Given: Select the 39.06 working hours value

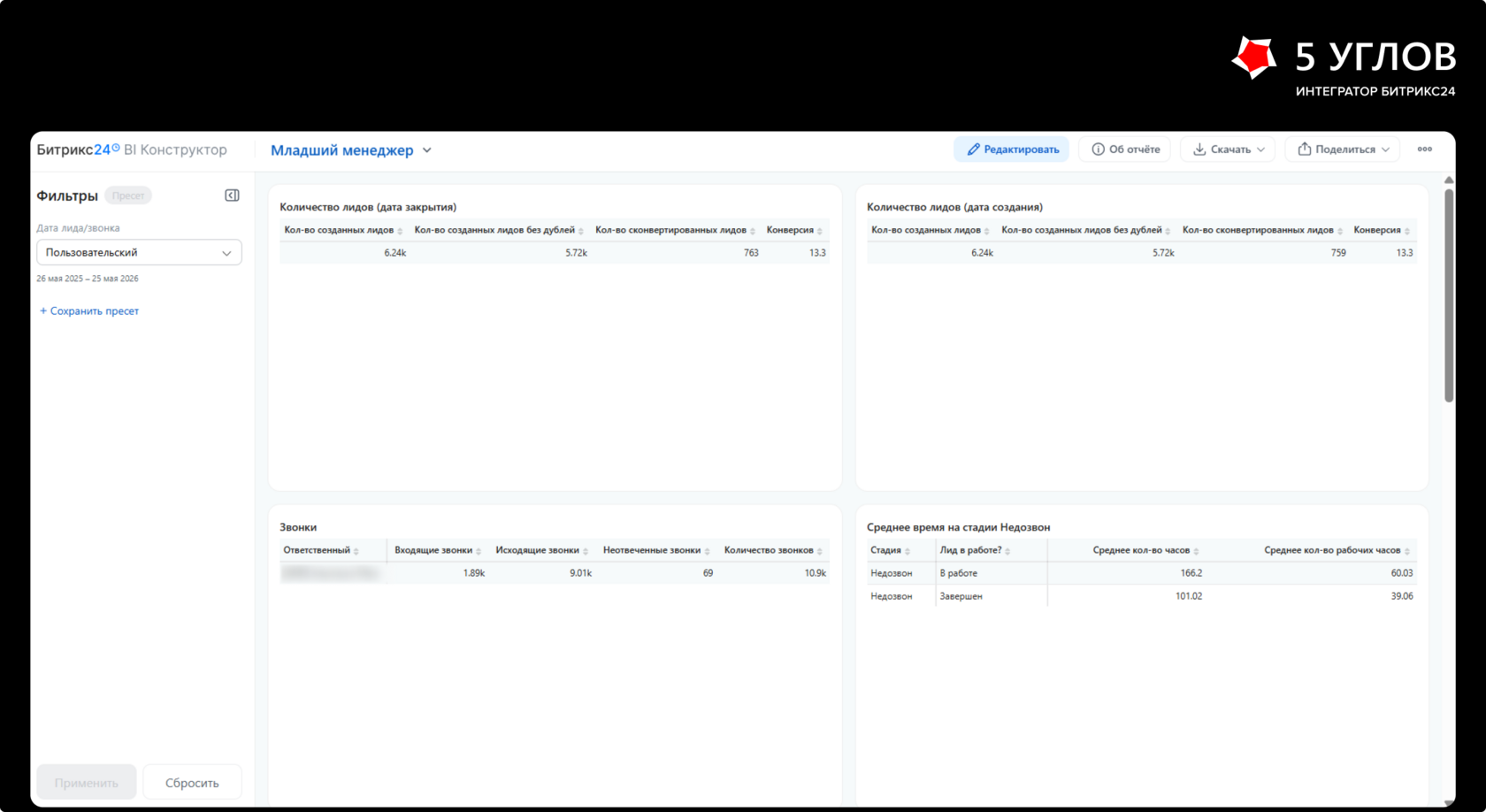Looking at the screenshot, I should point(1402,596).
